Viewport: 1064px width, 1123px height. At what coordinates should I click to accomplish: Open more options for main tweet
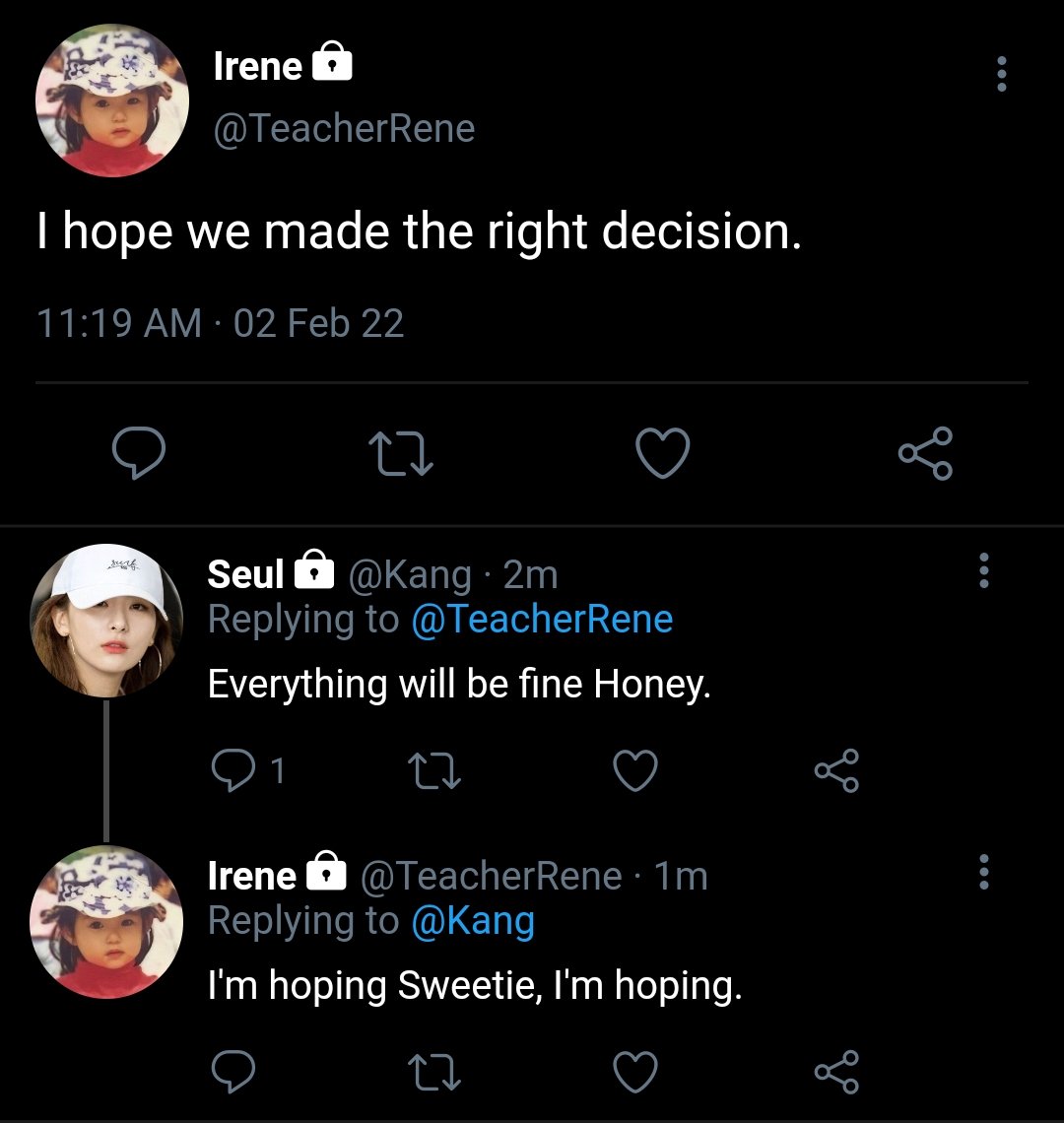tap(1001, 74)
